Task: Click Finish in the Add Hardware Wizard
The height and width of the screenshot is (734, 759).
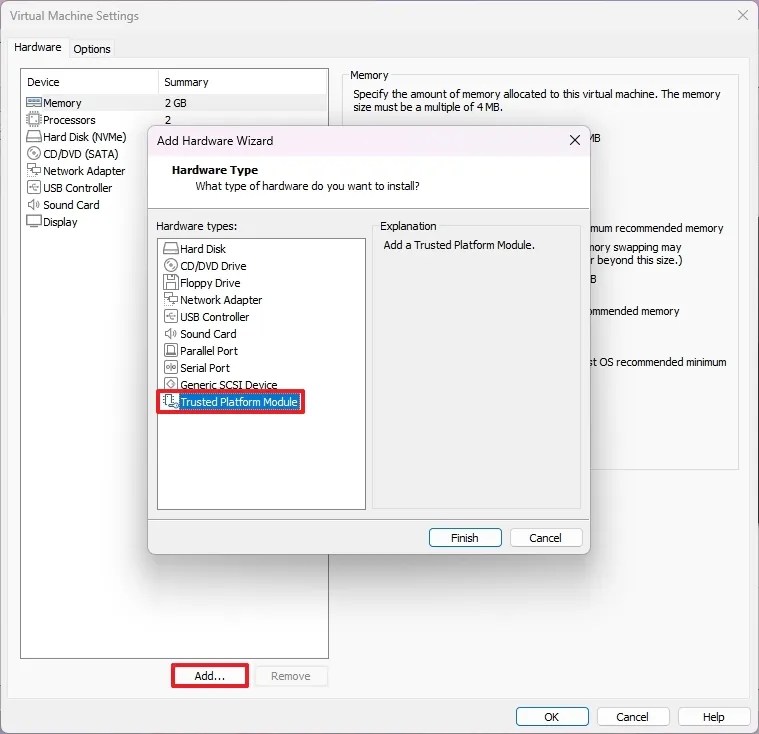Action: click(465, 537)
